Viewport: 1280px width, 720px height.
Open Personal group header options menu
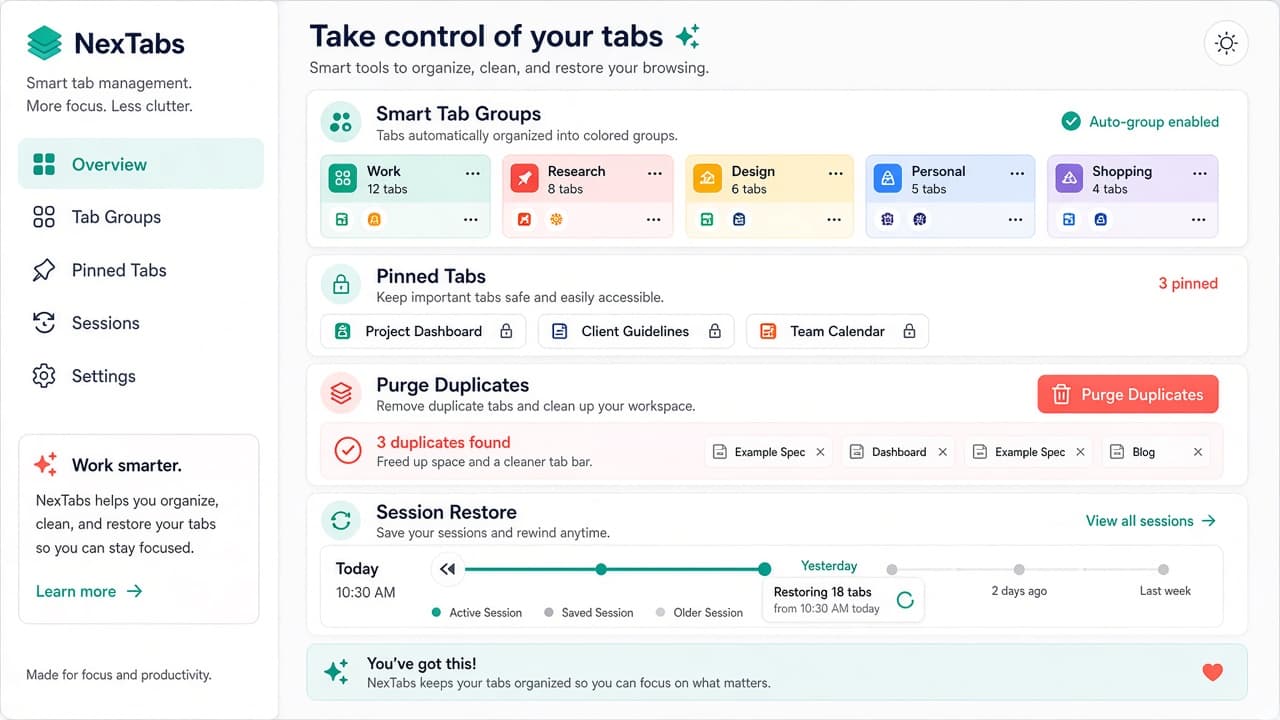[1017, 173]
